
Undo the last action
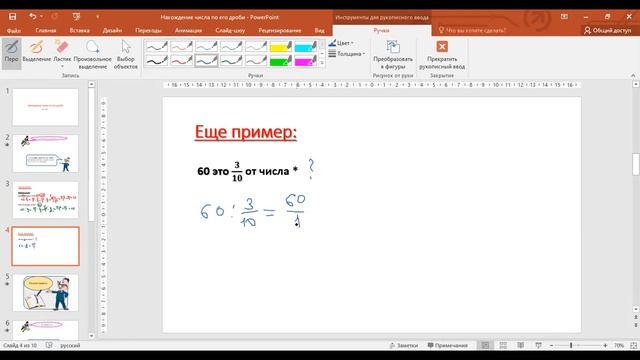[33, 17]
